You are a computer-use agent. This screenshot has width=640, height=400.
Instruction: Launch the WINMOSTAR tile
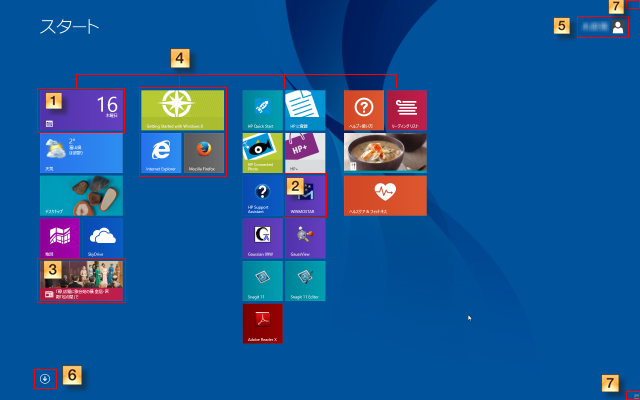pyautogui.click(x=305, y=196)
